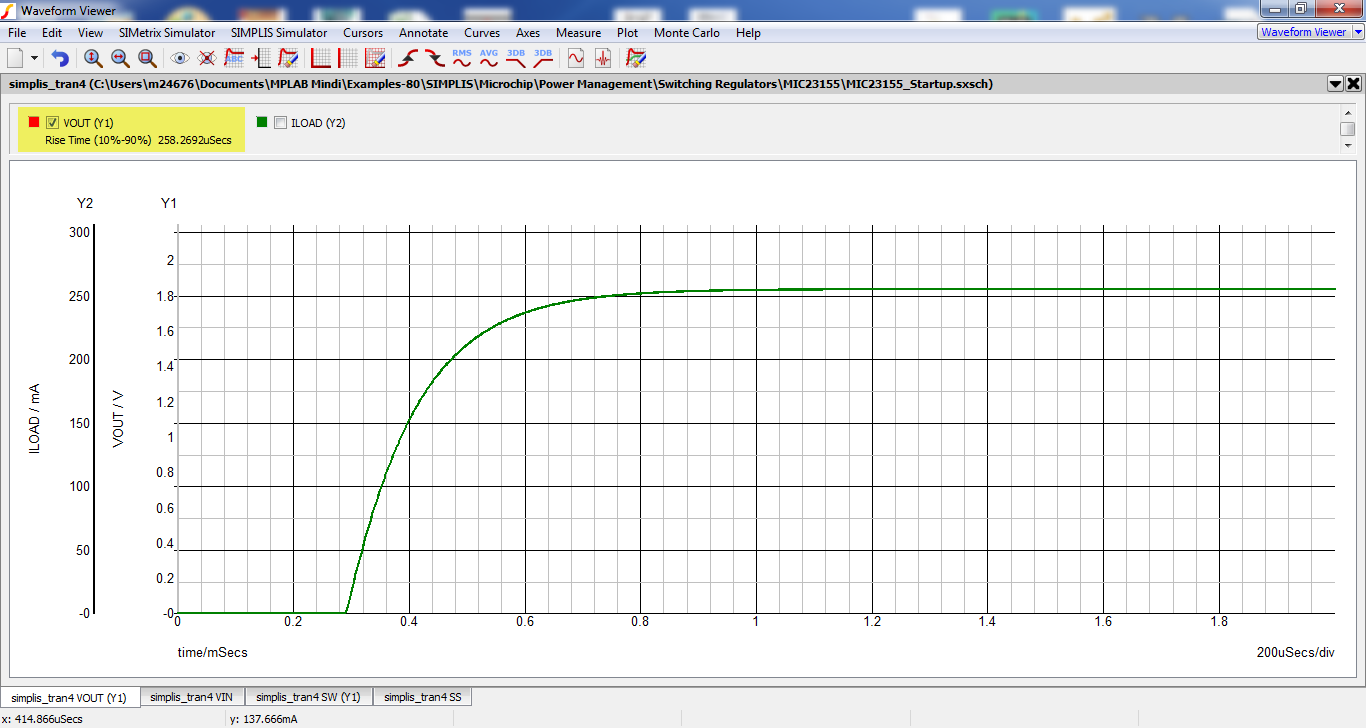Screen dimensions: 1366x728
Task: Click the new grid icon
Action: coord(348,58)
